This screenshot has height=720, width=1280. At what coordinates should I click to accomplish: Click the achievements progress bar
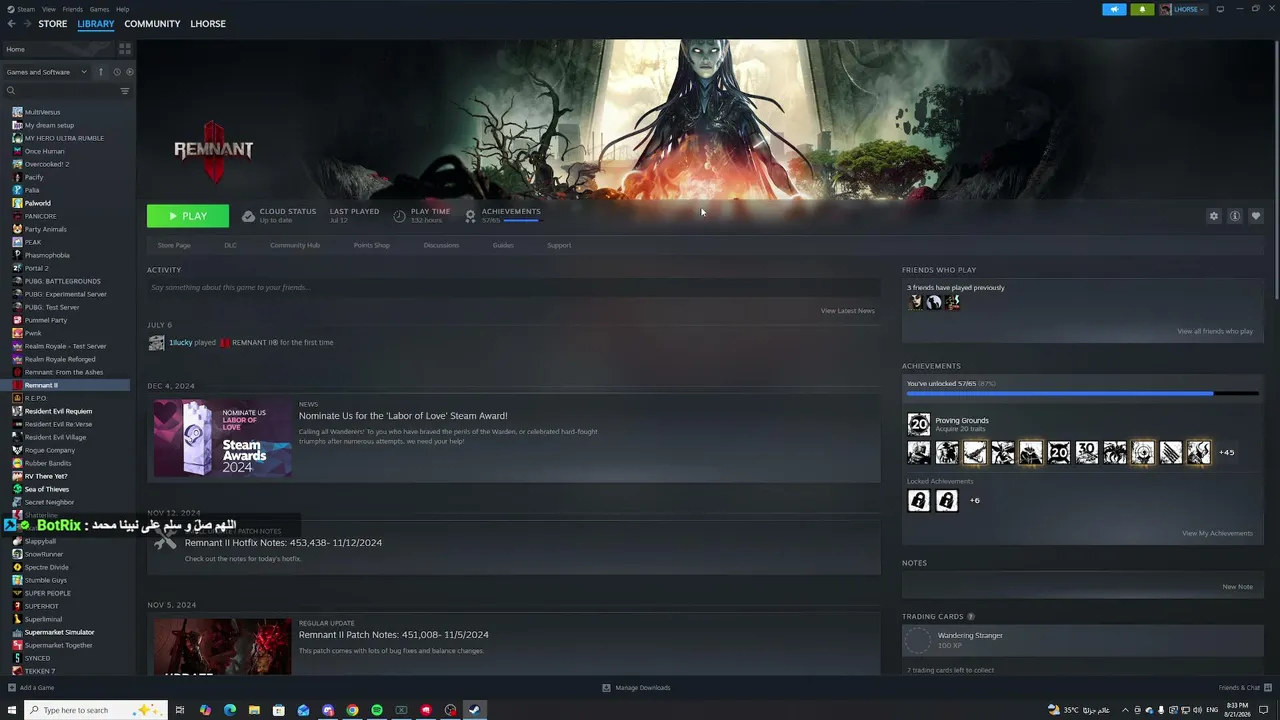tap(1083, 394)
